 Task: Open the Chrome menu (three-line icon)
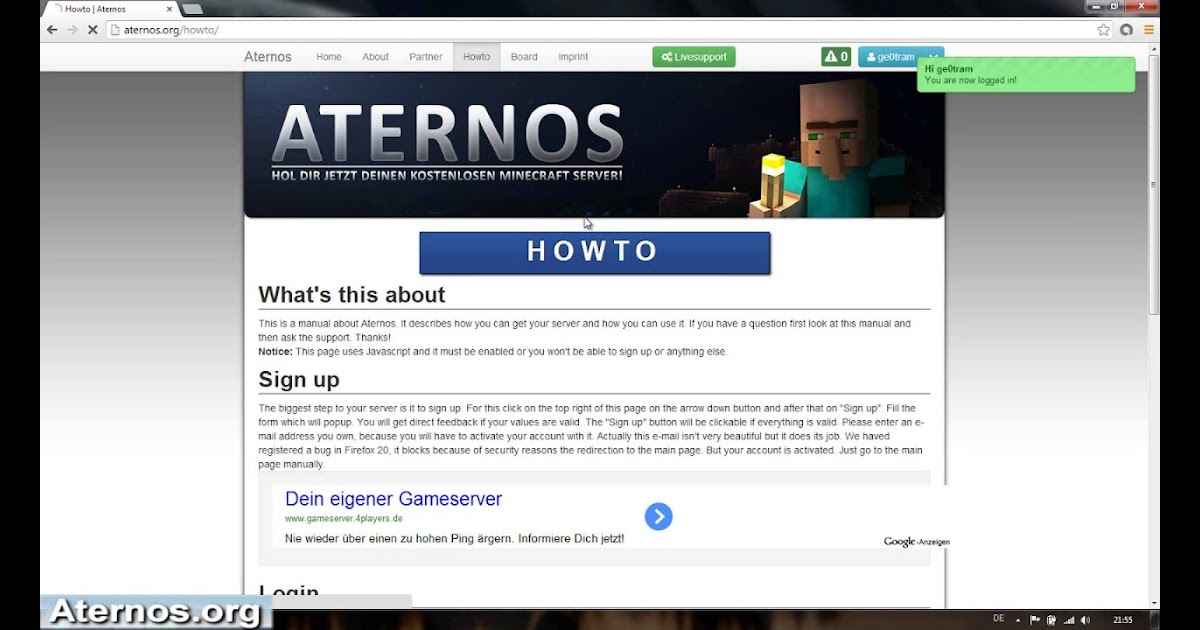click(x=1149, y=30)
